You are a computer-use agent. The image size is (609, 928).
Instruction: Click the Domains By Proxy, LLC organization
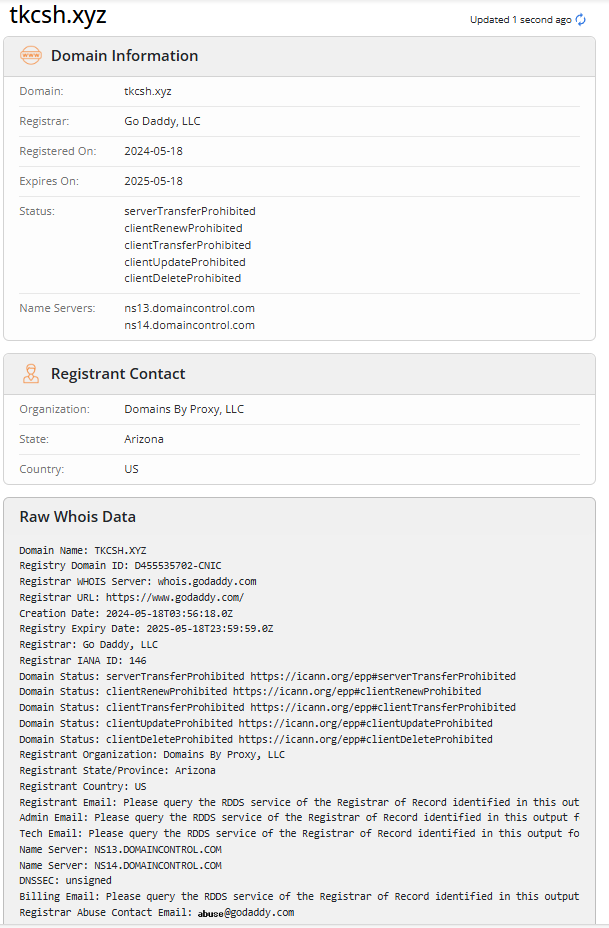coord(184,410)
